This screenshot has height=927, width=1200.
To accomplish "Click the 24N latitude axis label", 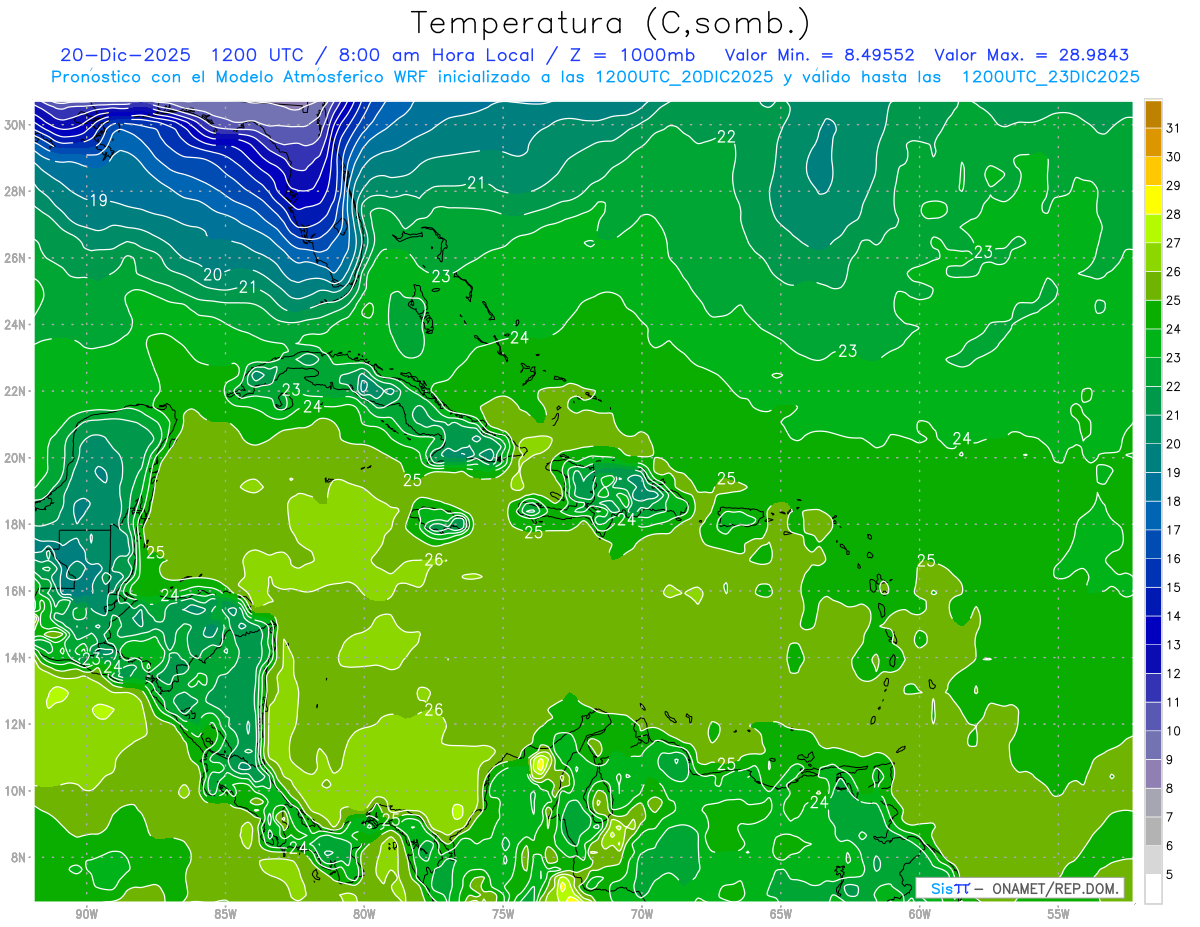I will pyautogui.click(x=17, y=325).
